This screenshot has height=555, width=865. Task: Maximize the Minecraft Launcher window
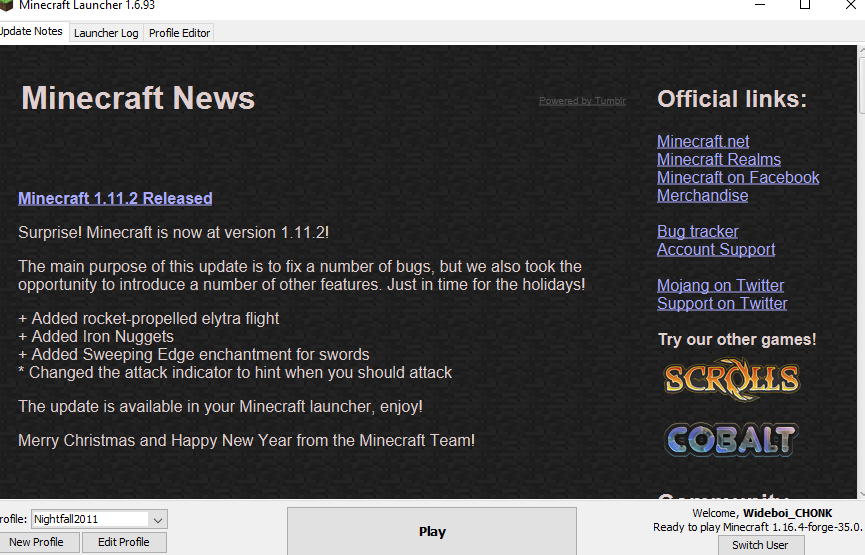(x=805, y=5)
